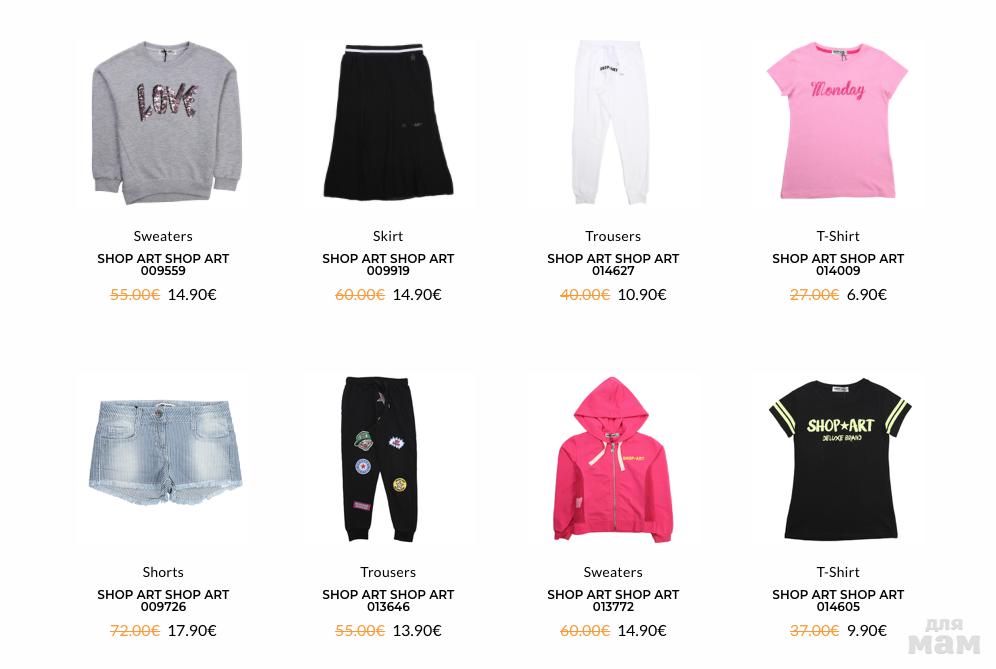Click the SHOP ART 014627 product title
The width and height of the screenshot is (996, 669).
613,264
